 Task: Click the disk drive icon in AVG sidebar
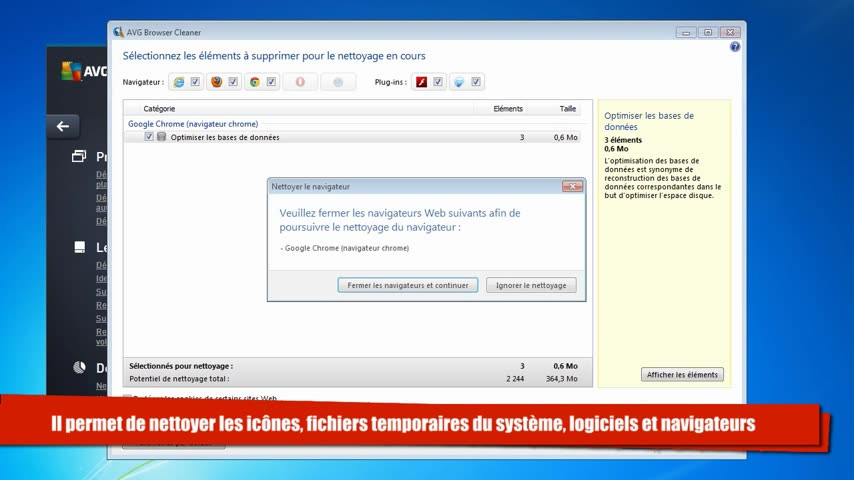click(80, 247)
